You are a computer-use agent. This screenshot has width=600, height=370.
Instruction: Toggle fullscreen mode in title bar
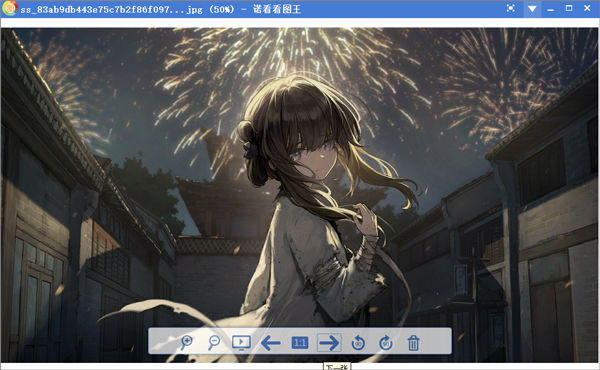pyautogui.click(x=511, y=8)
